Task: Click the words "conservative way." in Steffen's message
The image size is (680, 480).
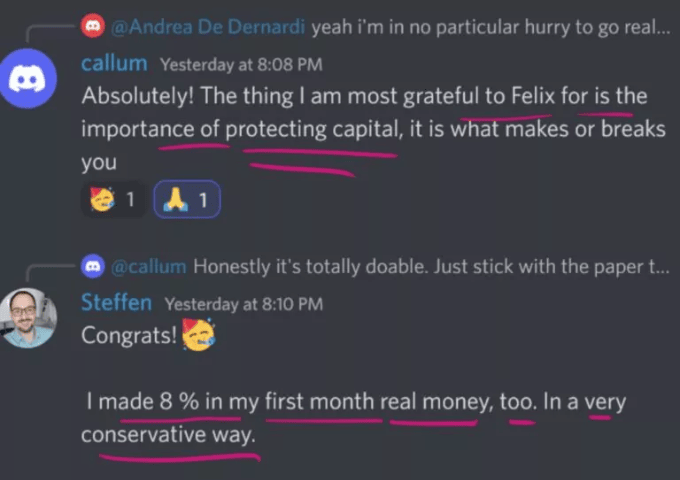Action: point(168,436)
